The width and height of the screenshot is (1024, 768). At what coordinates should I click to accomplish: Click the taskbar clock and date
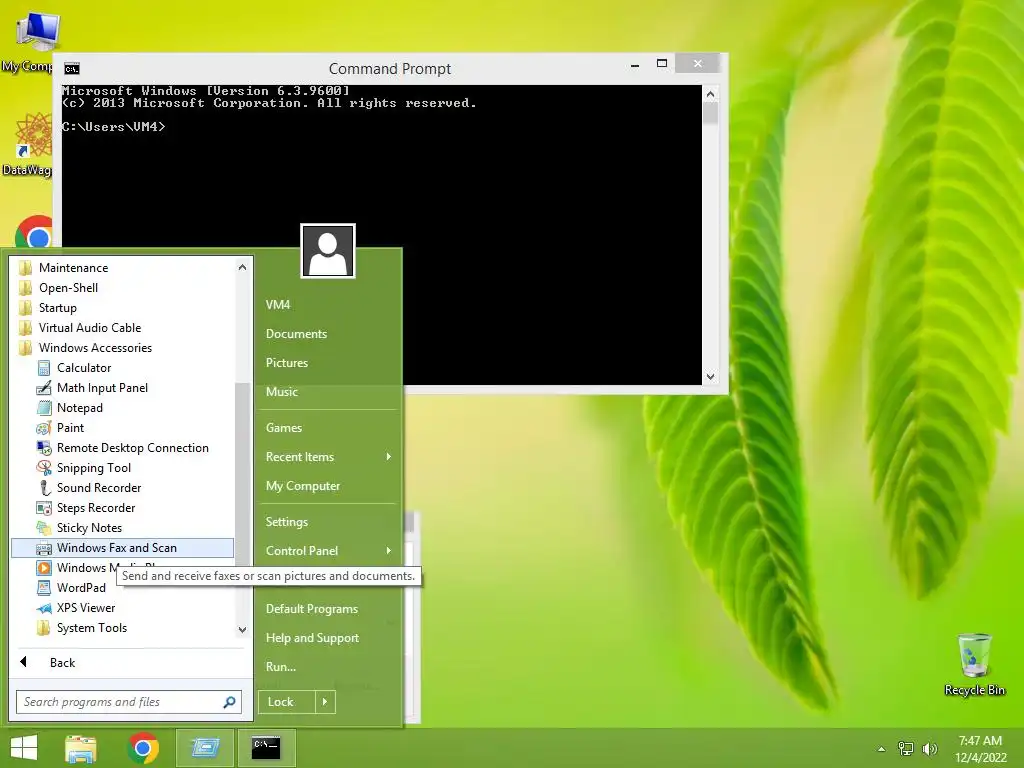pyautogui.click(x=980, y=749)
